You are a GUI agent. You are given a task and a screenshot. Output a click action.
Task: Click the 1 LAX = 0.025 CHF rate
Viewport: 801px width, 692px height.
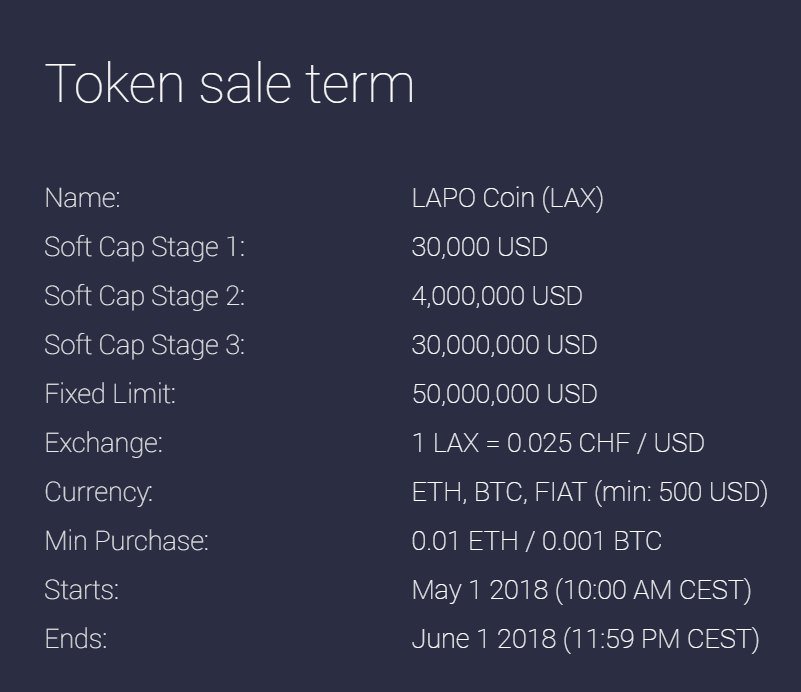[521, 443]
